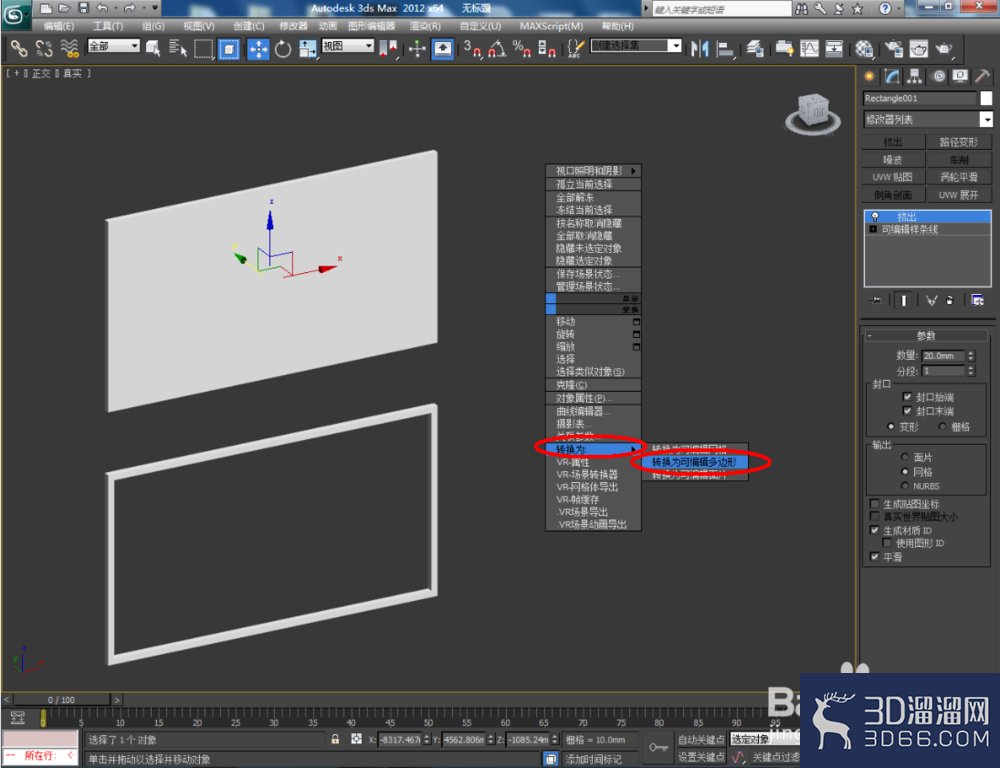
Task: Expand 视口照明和阴影 submenu
Action: tap(593, 171)
